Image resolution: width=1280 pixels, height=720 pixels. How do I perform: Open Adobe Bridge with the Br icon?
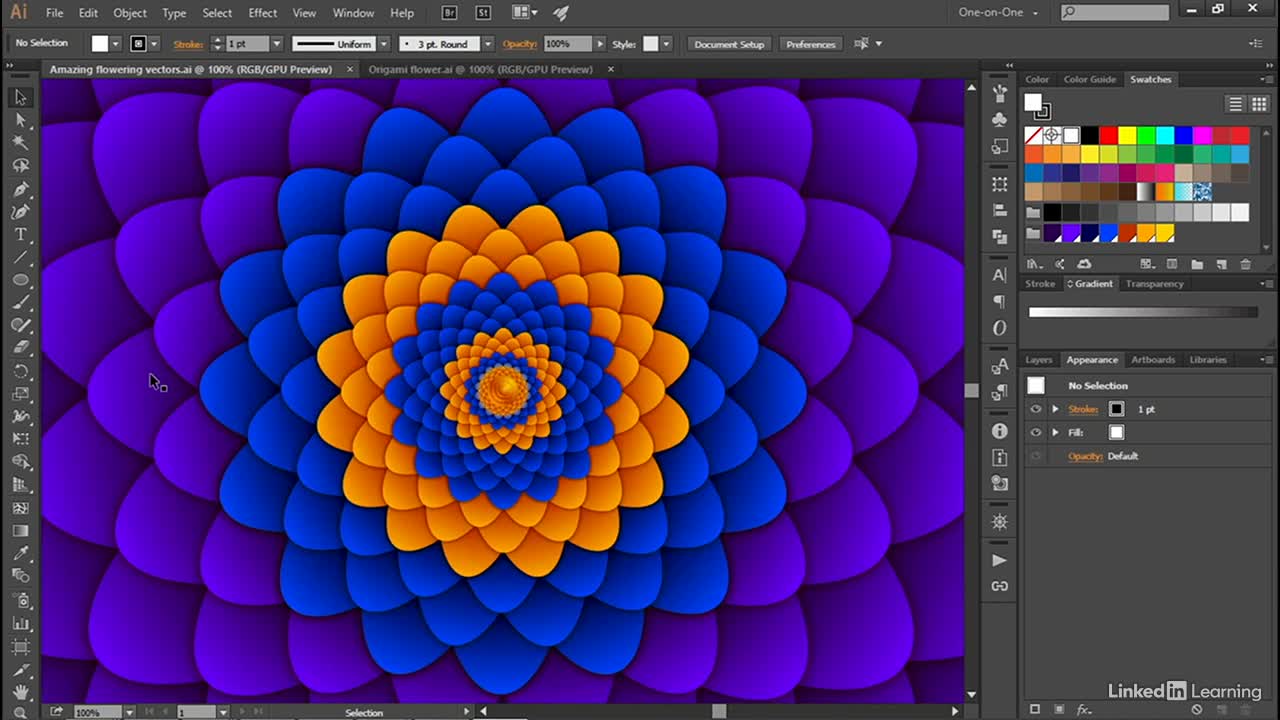451,13
